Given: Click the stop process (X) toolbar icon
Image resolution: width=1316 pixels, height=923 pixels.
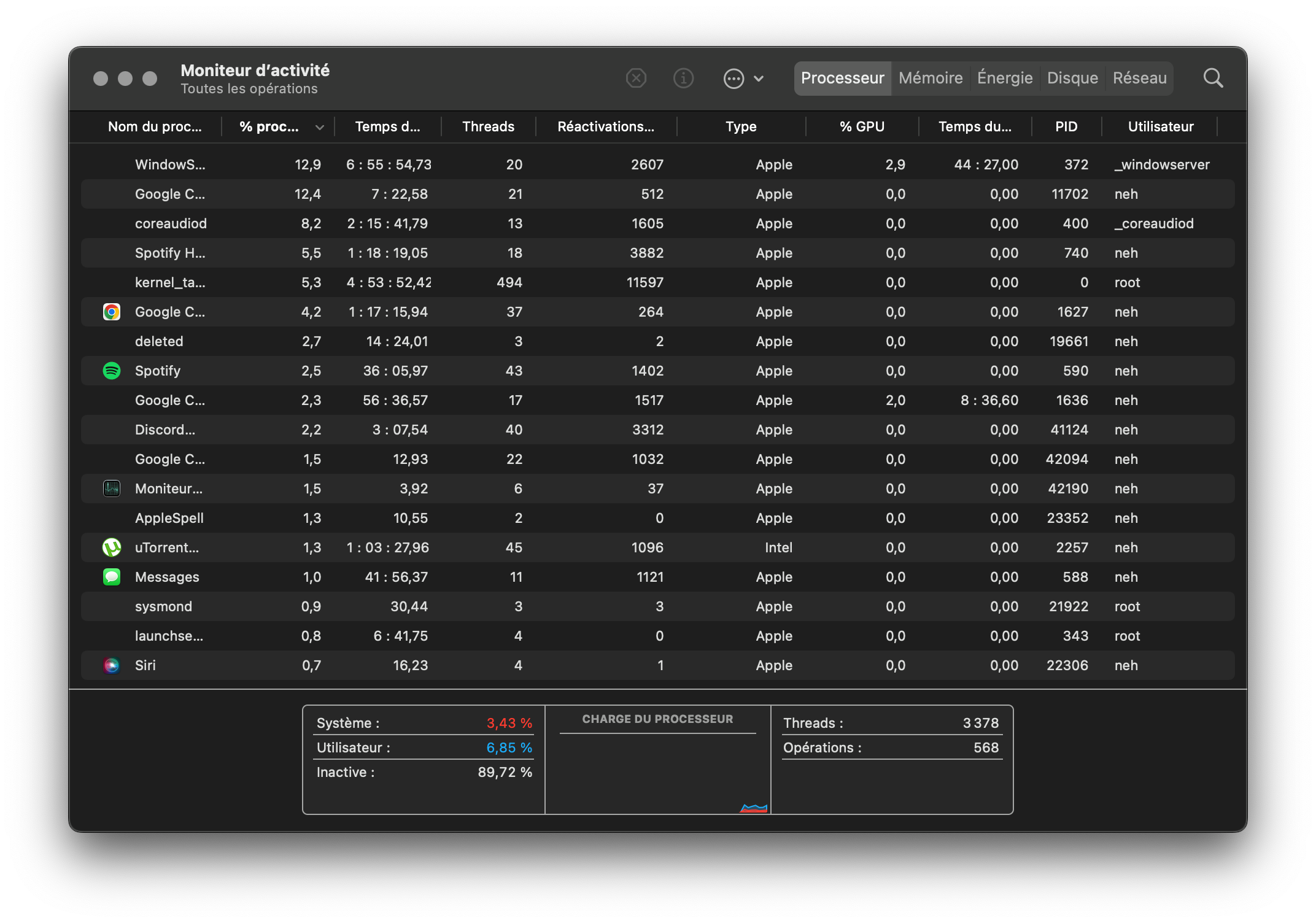Looking at the screenshot, I should tap(636, 79).
